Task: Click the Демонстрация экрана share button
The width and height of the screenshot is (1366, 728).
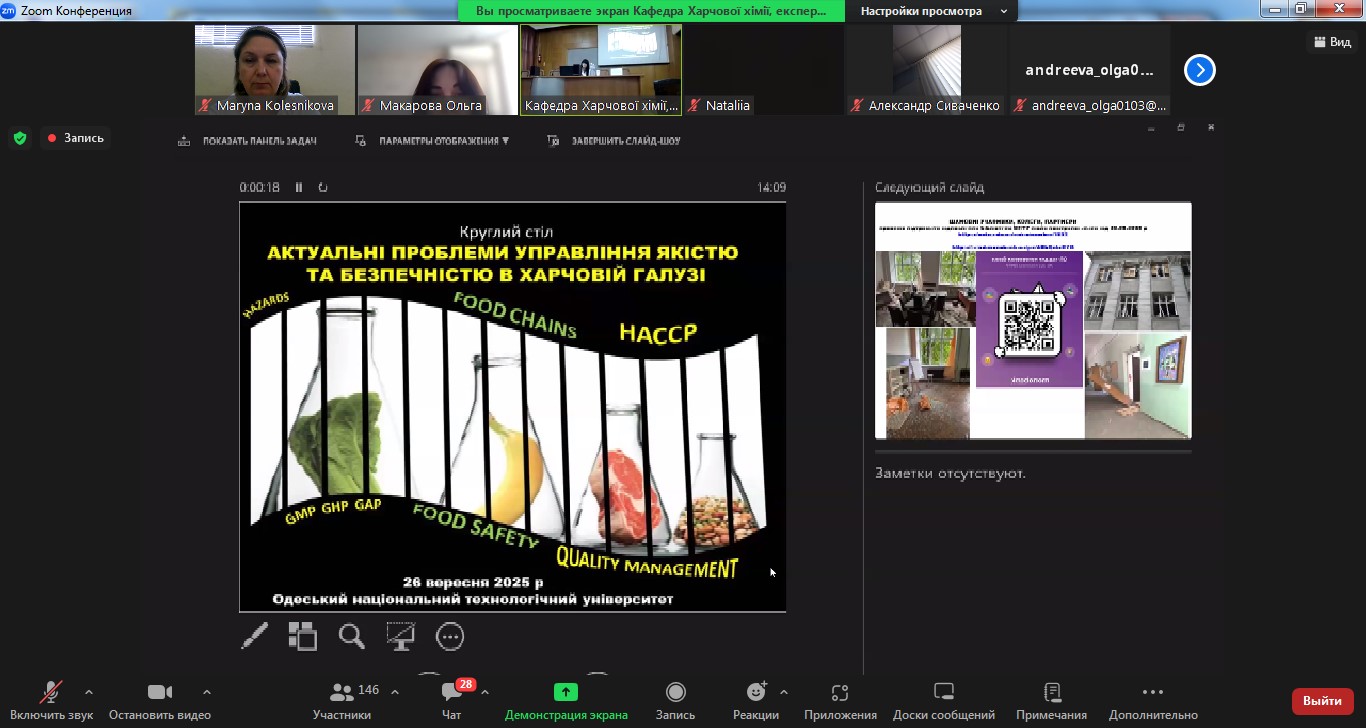Action: tap(566, 693)
